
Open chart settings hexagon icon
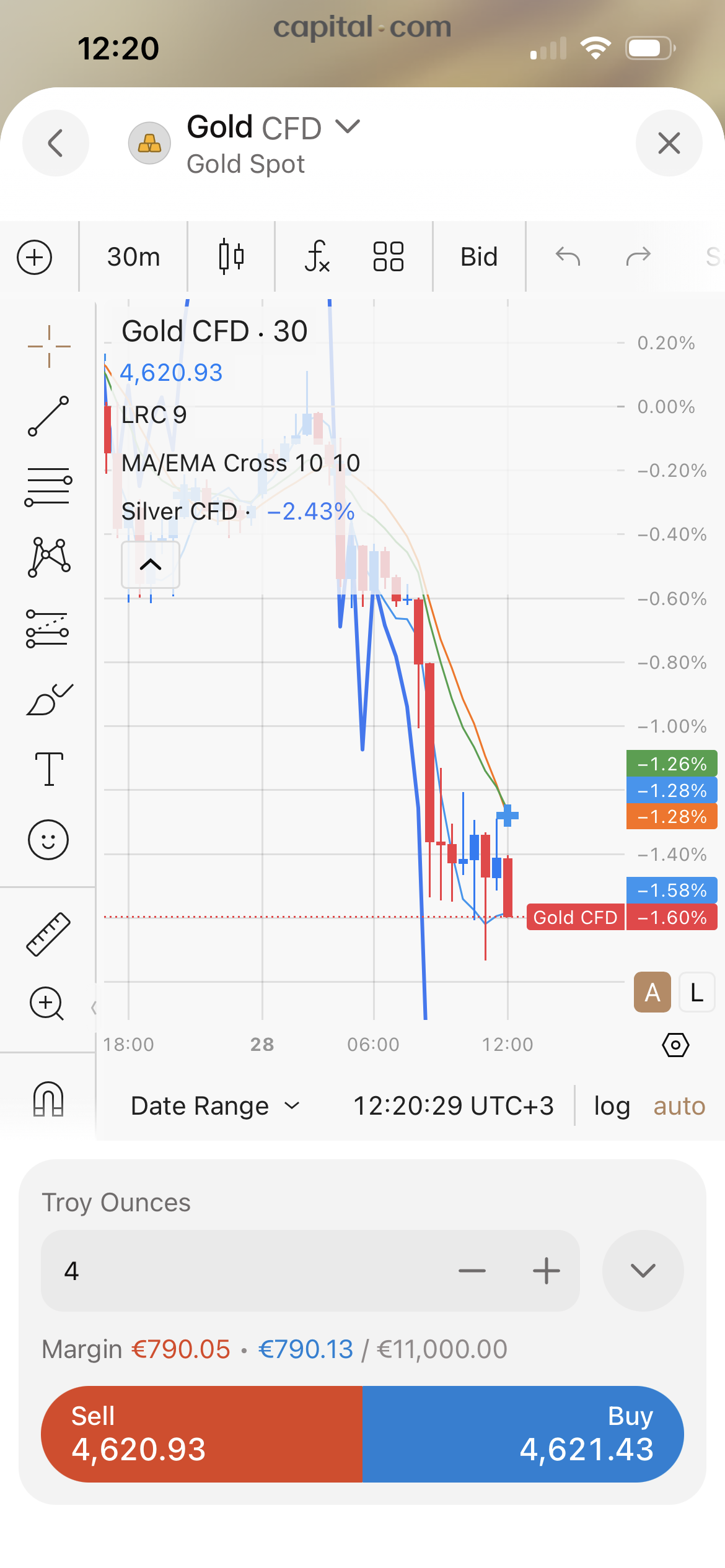pos(675,1045)
